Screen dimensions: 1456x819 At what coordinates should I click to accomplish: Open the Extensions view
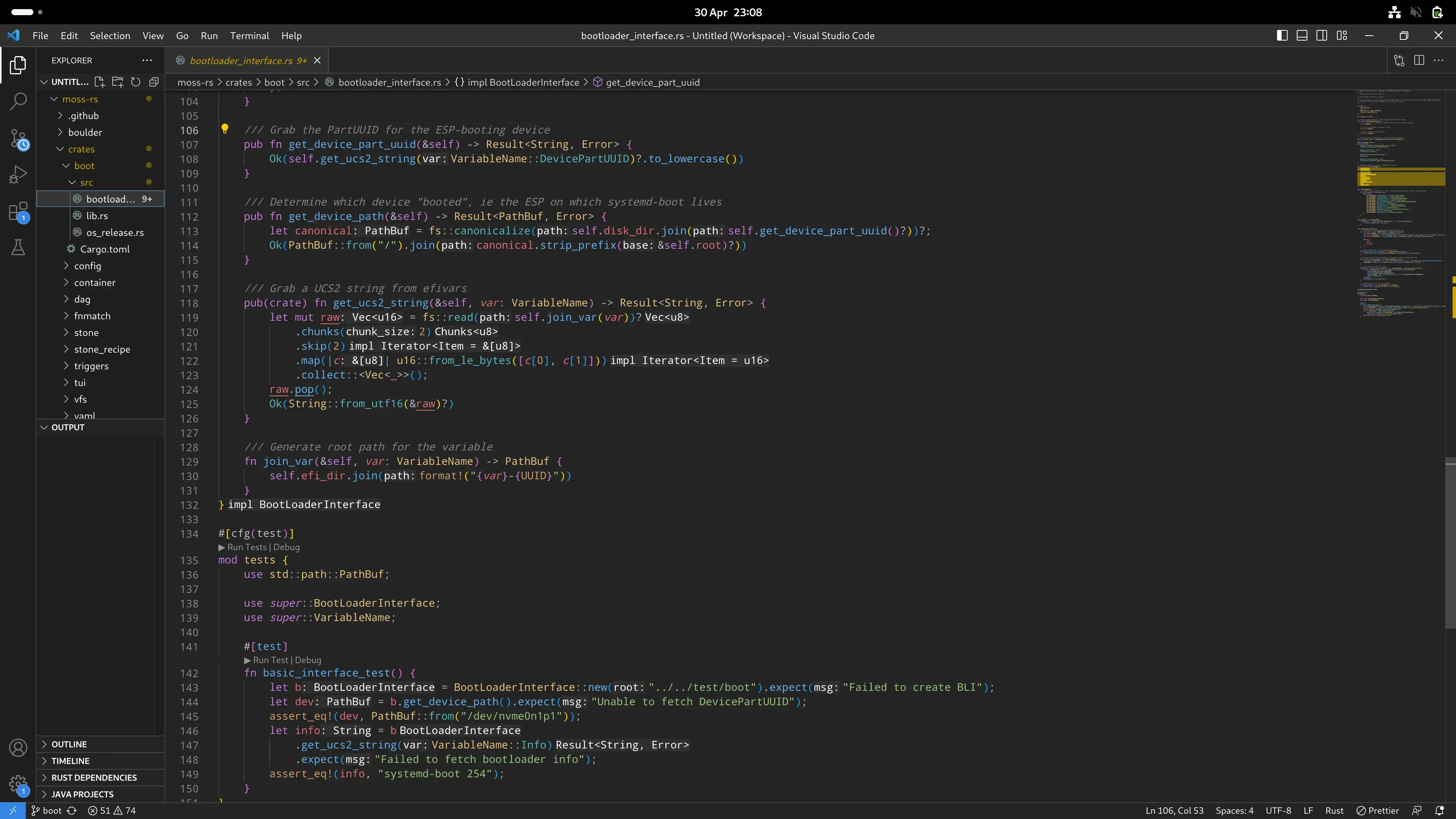[x=18, y=212]
